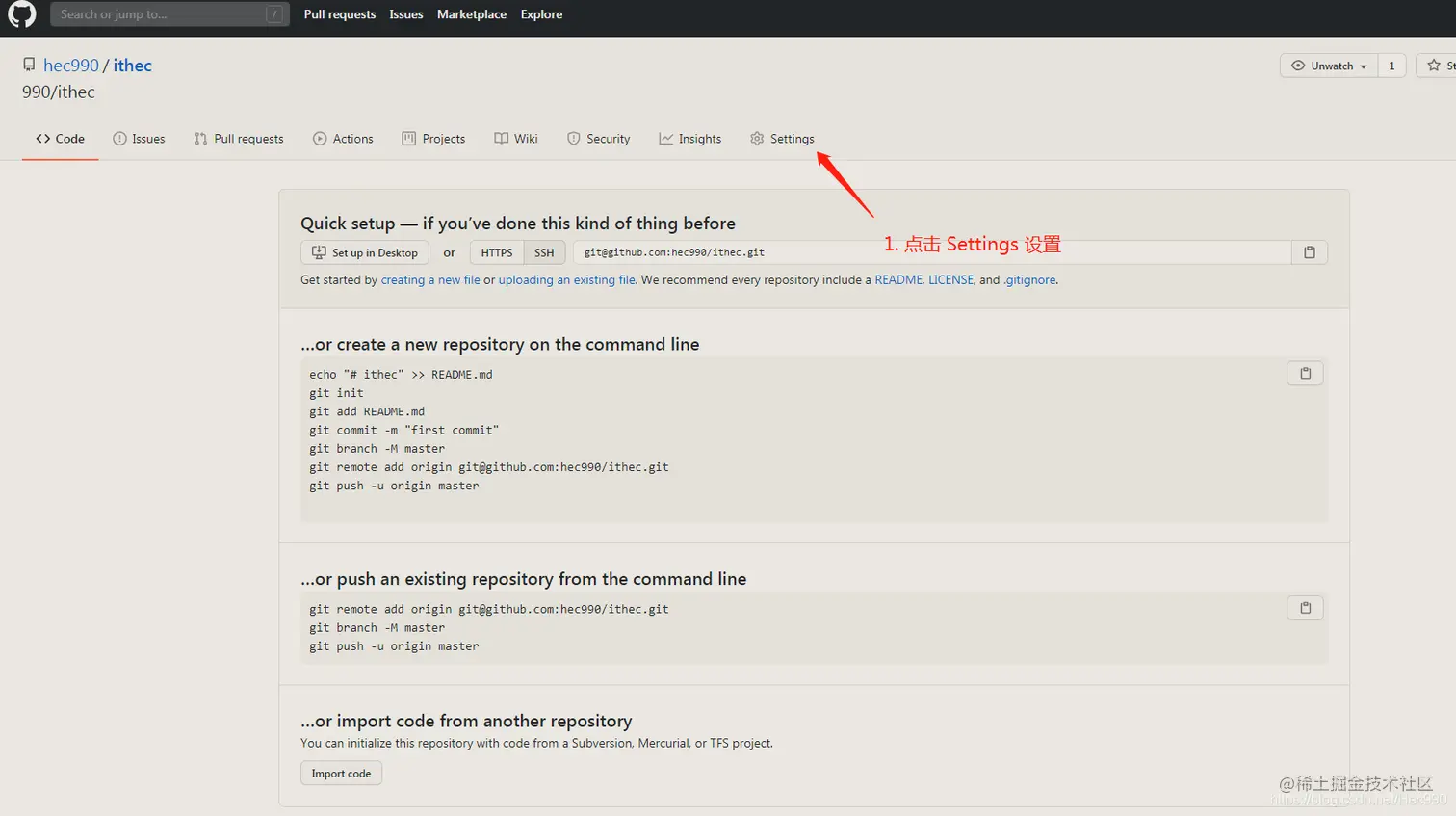Click the Import code button

(341, 774)
